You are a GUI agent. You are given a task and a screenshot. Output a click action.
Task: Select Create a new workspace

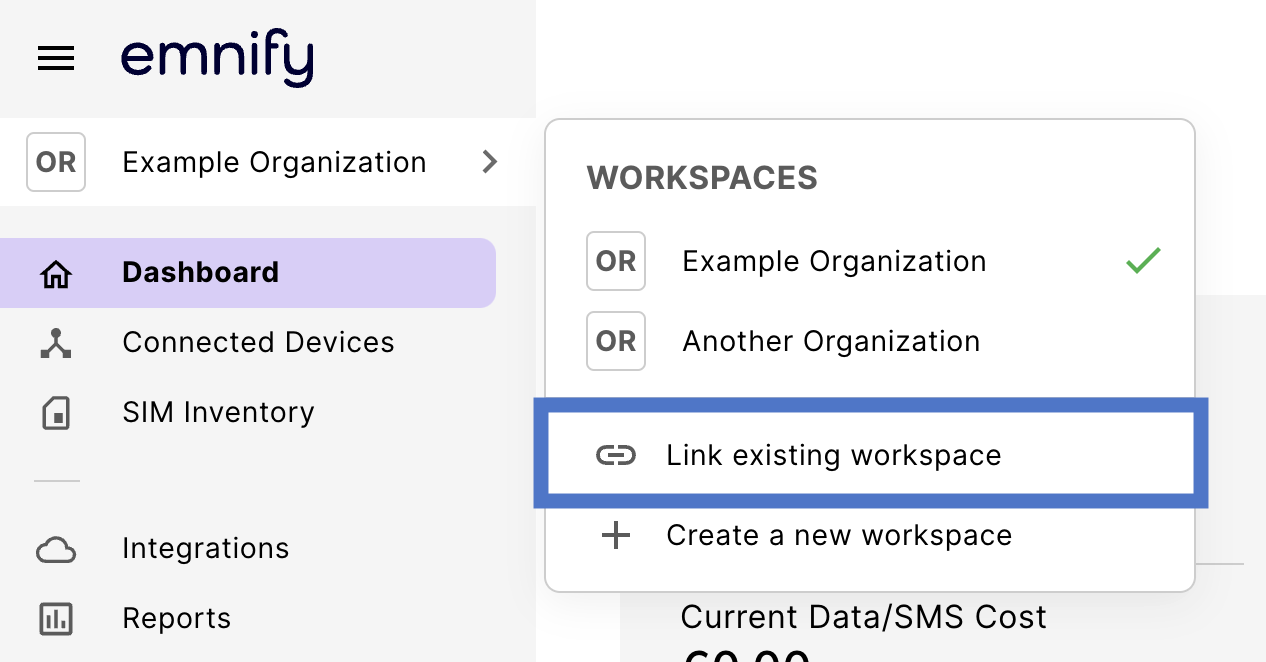click(839, 536)
